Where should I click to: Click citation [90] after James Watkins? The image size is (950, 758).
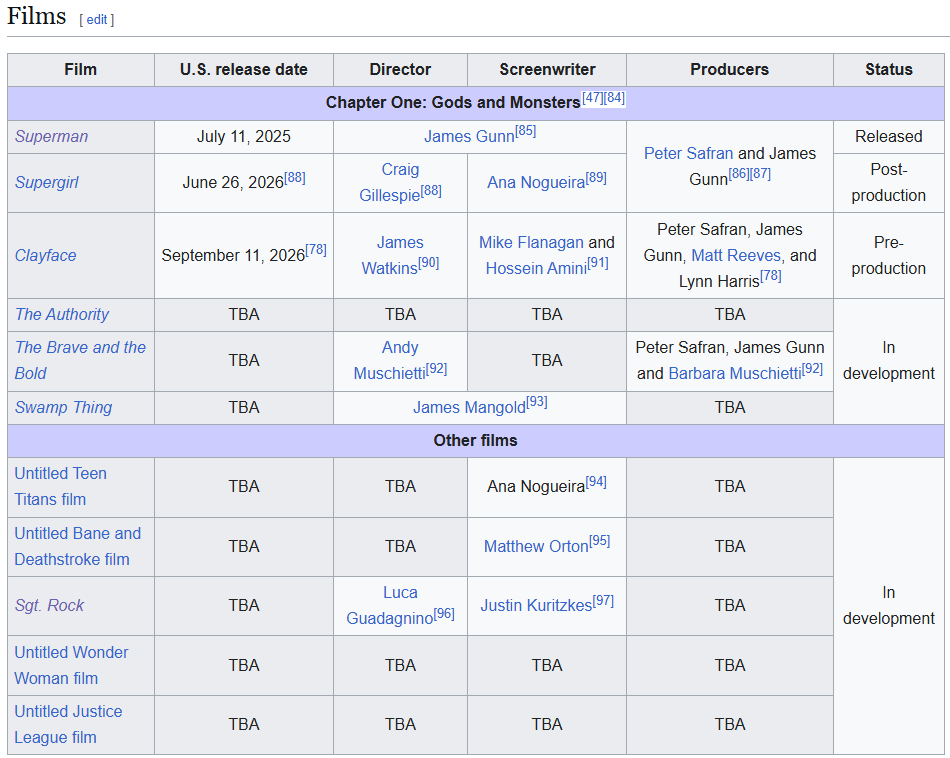pyautogui.click(x=428, y=262)
